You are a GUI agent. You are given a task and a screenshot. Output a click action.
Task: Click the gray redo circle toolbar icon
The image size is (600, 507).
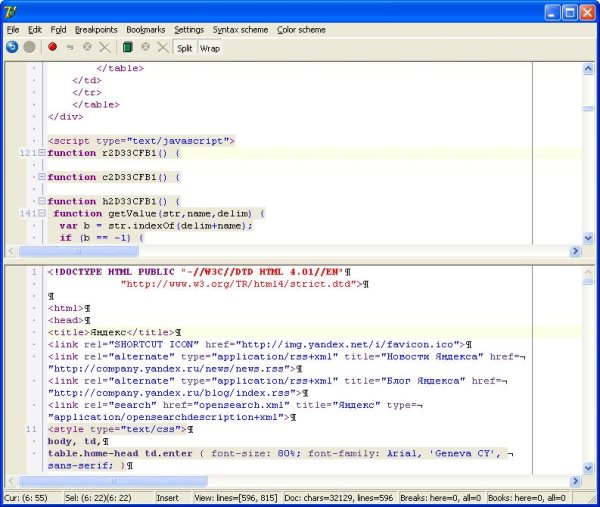point(29,47)
